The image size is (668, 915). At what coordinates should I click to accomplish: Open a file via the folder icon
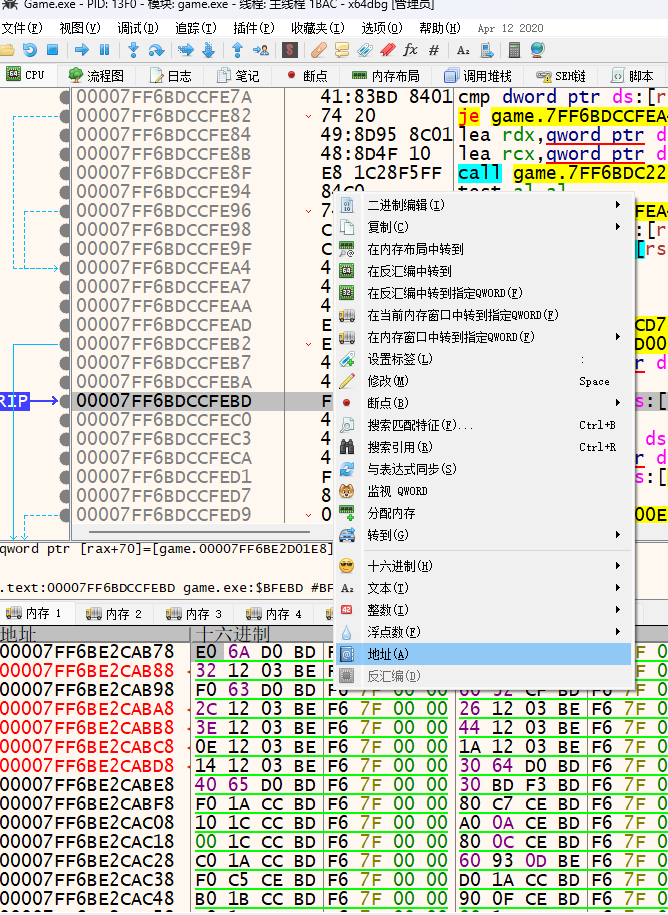[7, 50]
